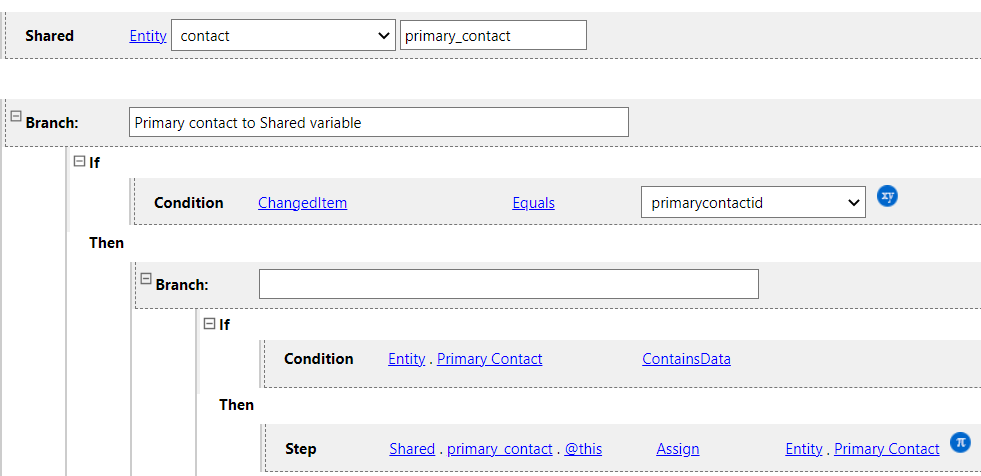This screenshot has height=476, width=981.
Task: Click the Equals operator link
Action: point(533,203)
